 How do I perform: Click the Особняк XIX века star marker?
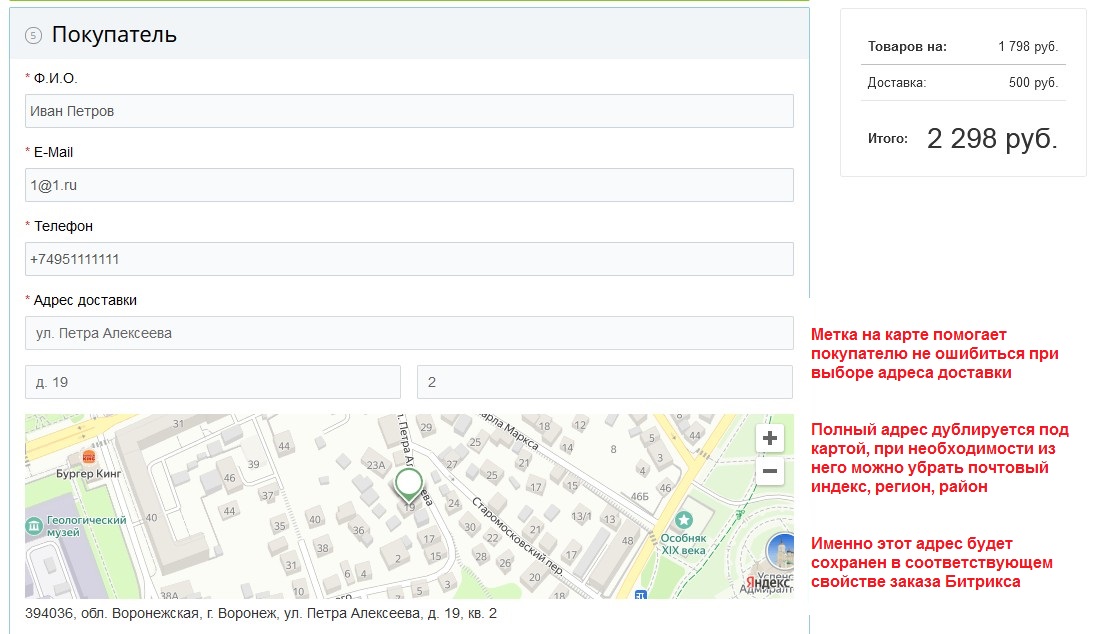click(x=684, y=520)
